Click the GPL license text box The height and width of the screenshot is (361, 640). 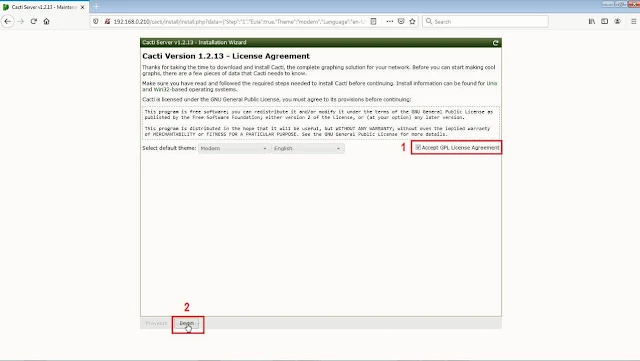[x=321, y=123]
